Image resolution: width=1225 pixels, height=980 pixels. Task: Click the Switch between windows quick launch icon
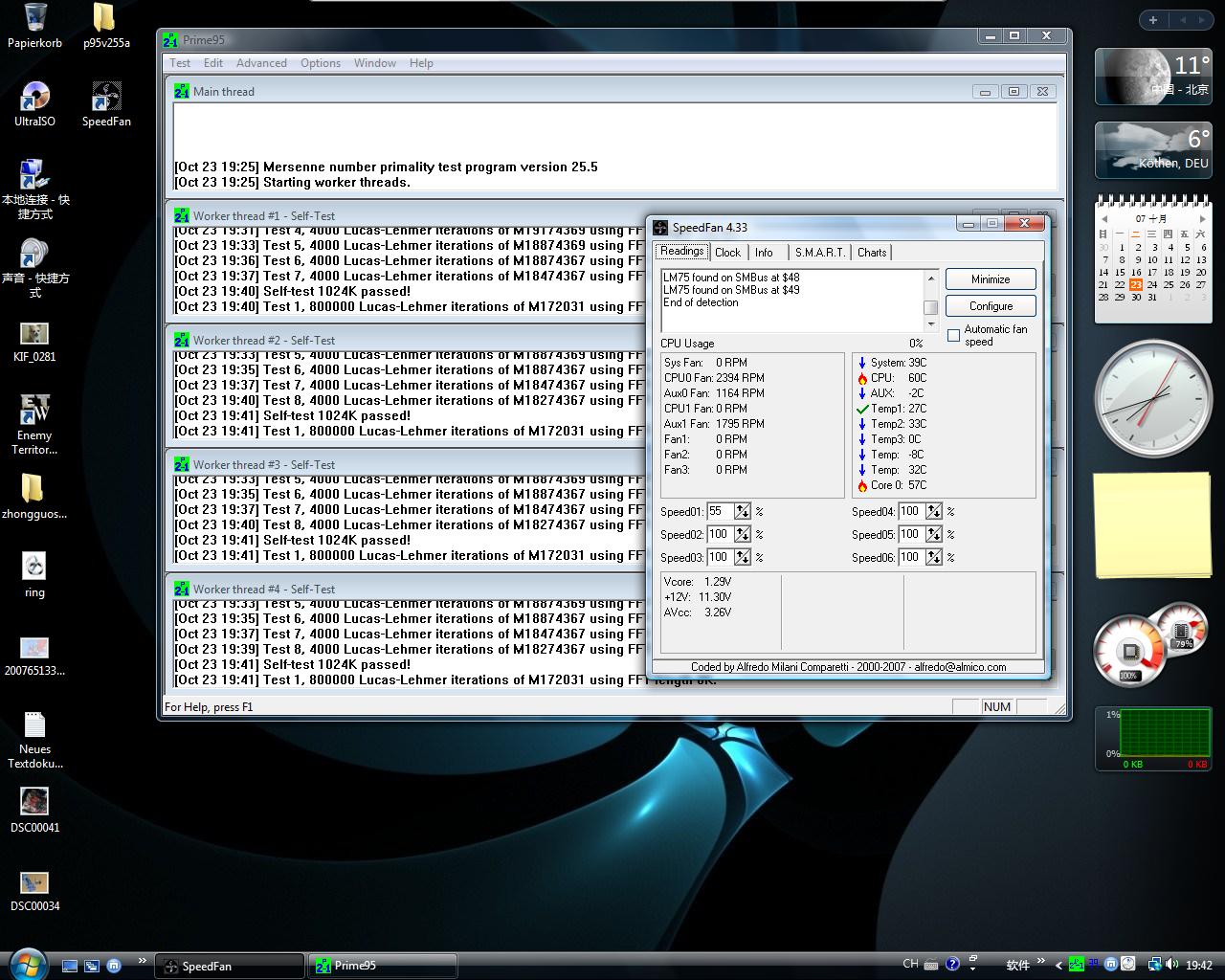click(92, 966)
